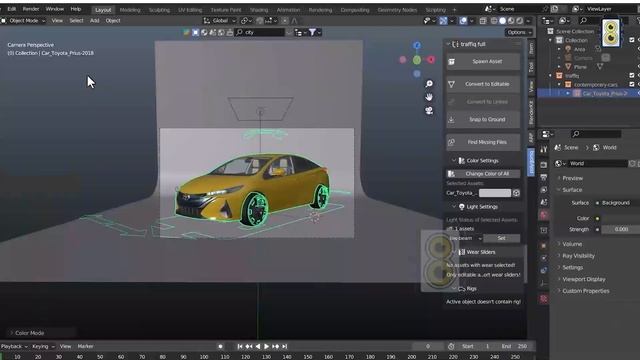Open the Edit menu
This screenshot has height=360, width=640.
coord(12,9)
